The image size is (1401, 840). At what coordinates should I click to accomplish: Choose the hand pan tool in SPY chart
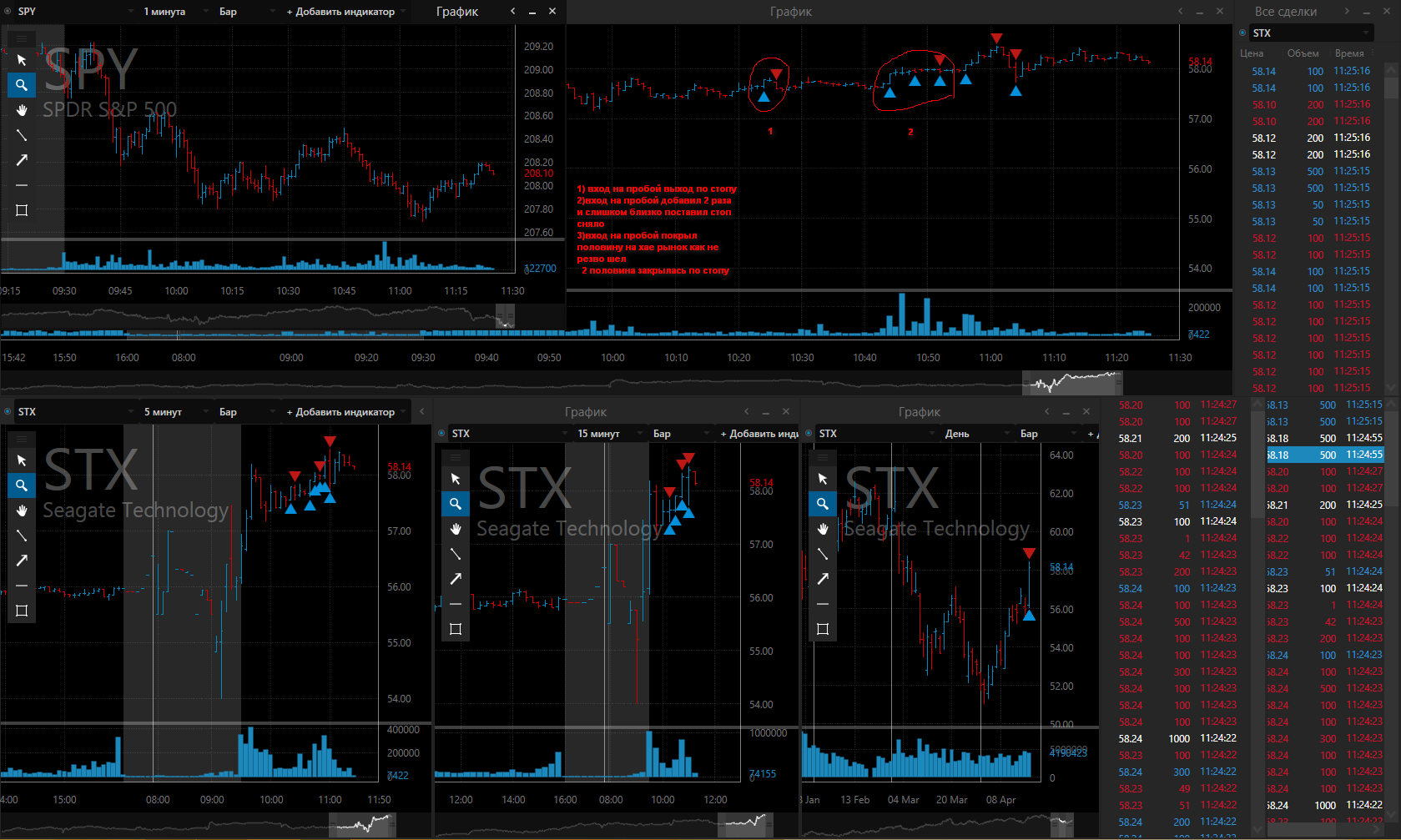point(22,110)
